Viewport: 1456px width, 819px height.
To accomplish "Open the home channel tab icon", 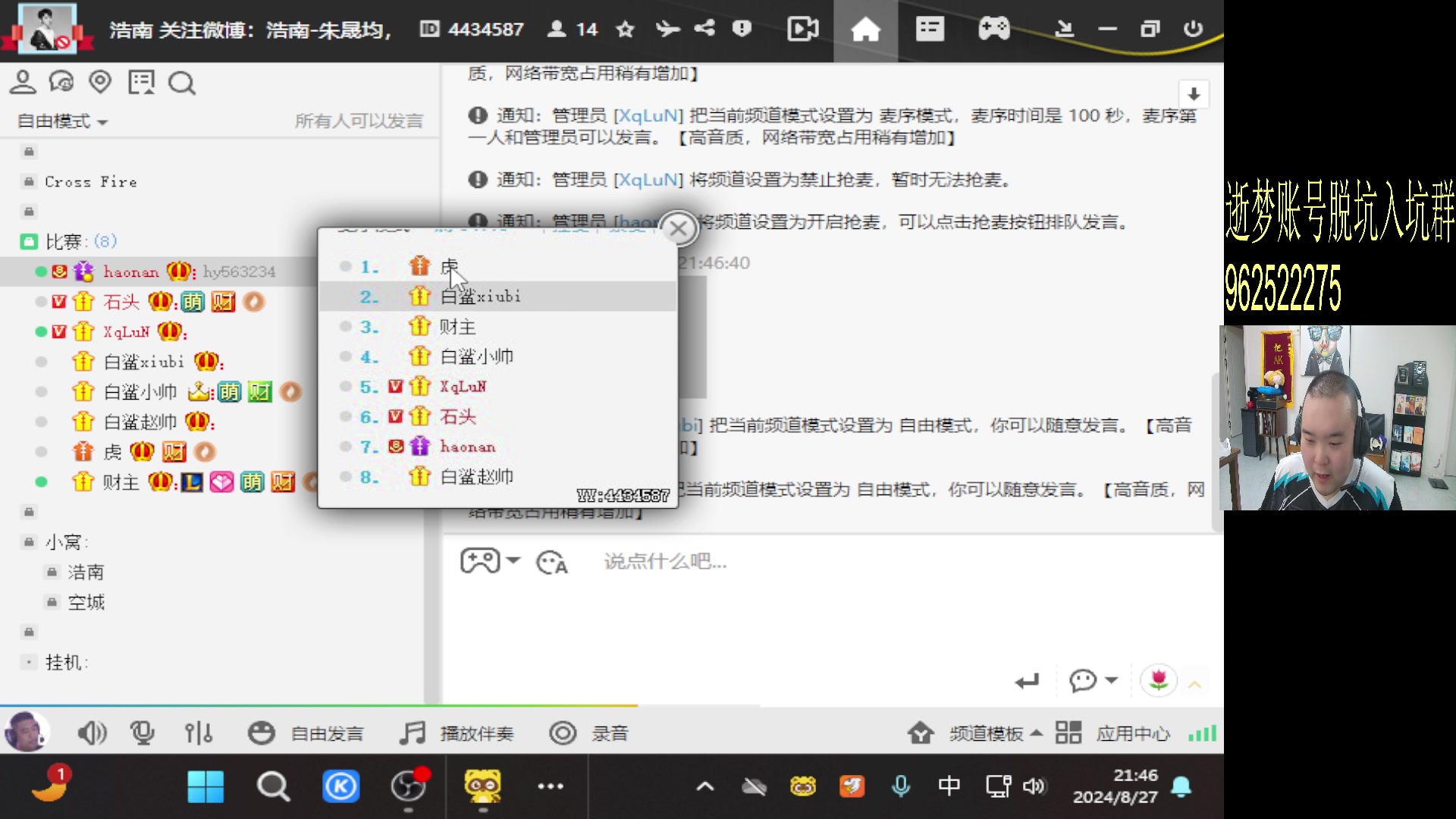I will 865,30.
